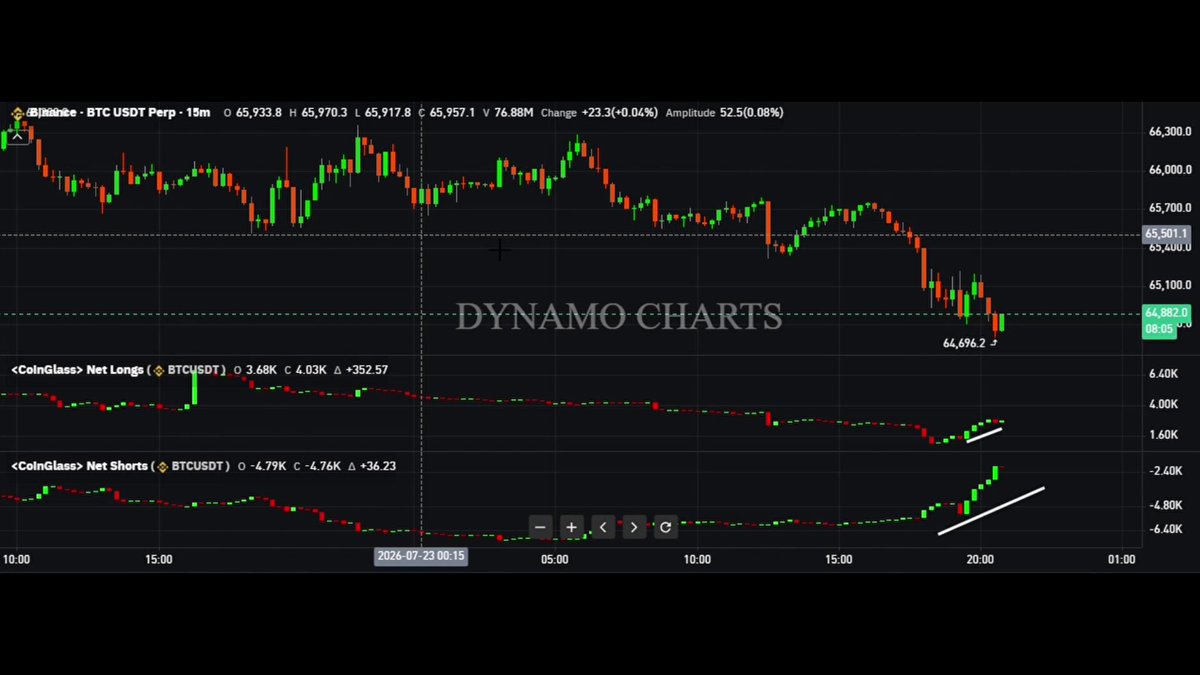This screenshot has height=675, width=1200.
Task: Click the high value 65,970.3
Action: coord(325,113)
